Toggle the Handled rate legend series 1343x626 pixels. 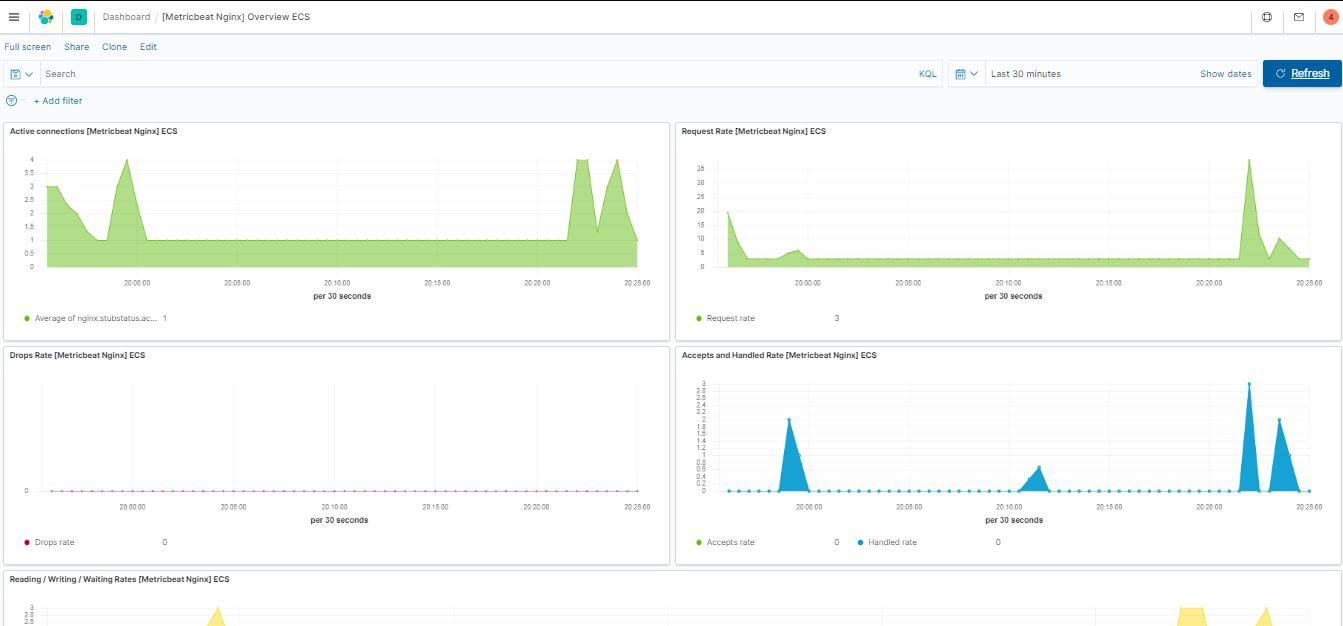pos(892,542)
